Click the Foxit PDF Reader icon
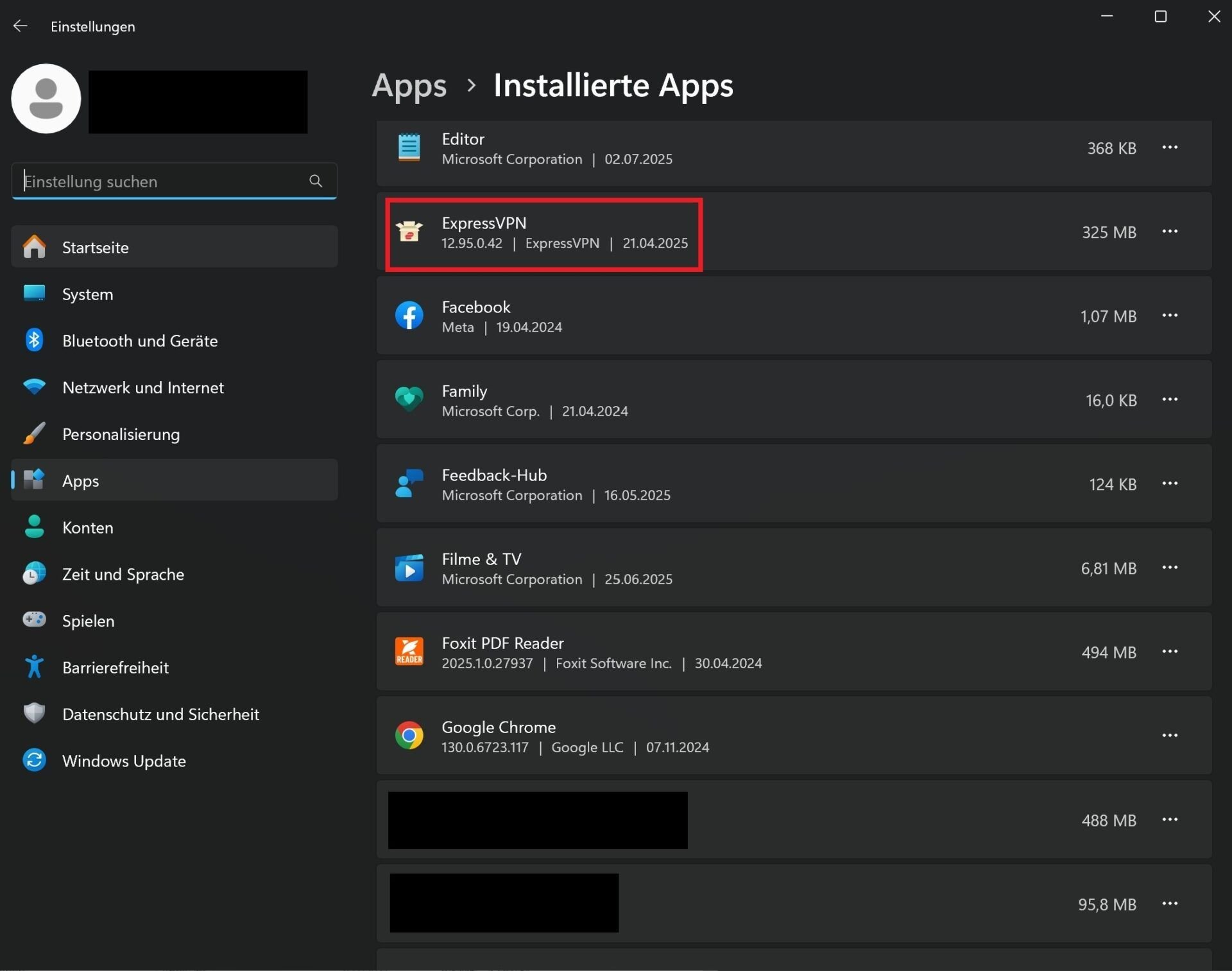 click(409, 652)
